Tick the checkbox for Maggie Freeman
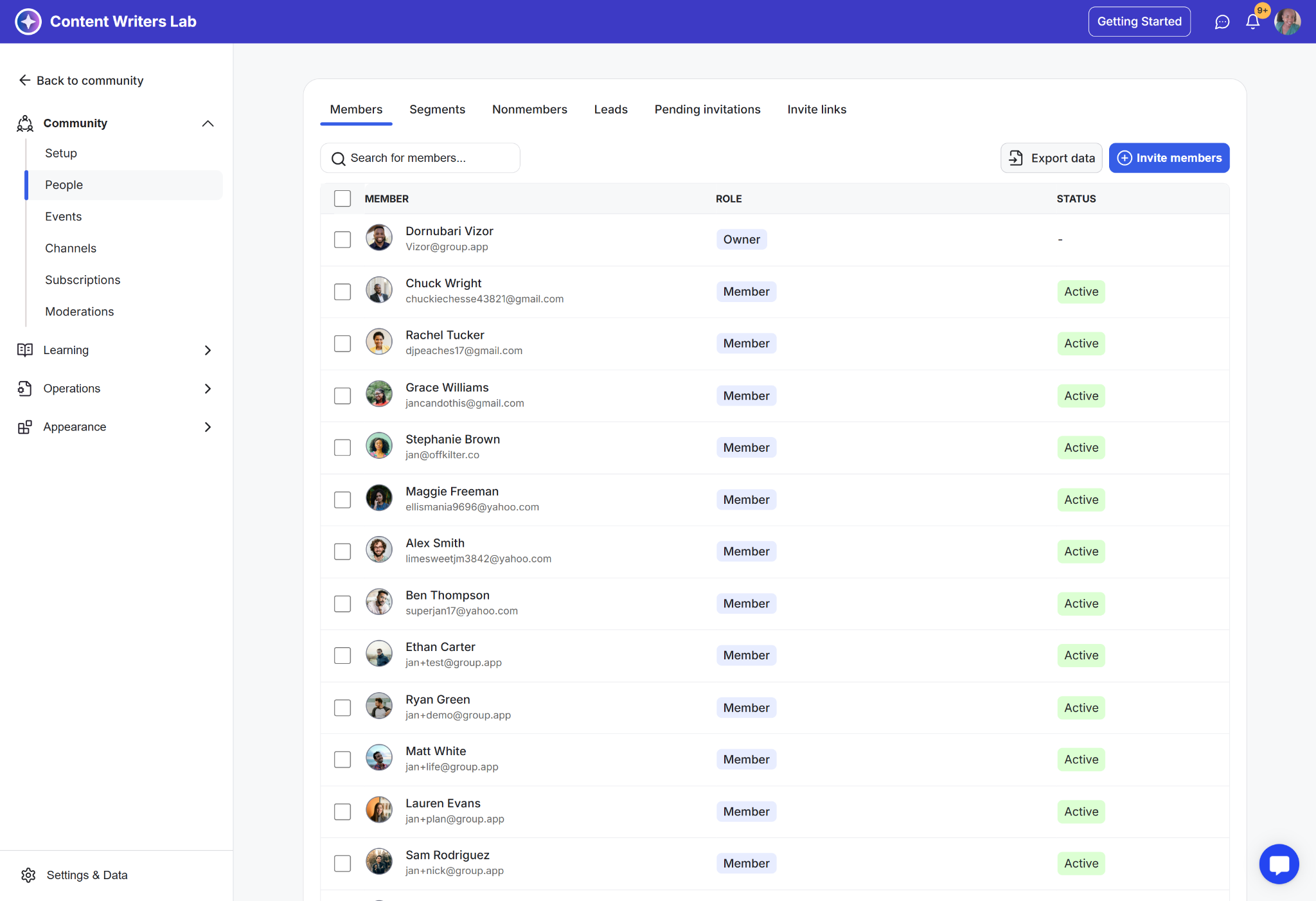The image size is (1316, 901). click(x=342, y=499)
